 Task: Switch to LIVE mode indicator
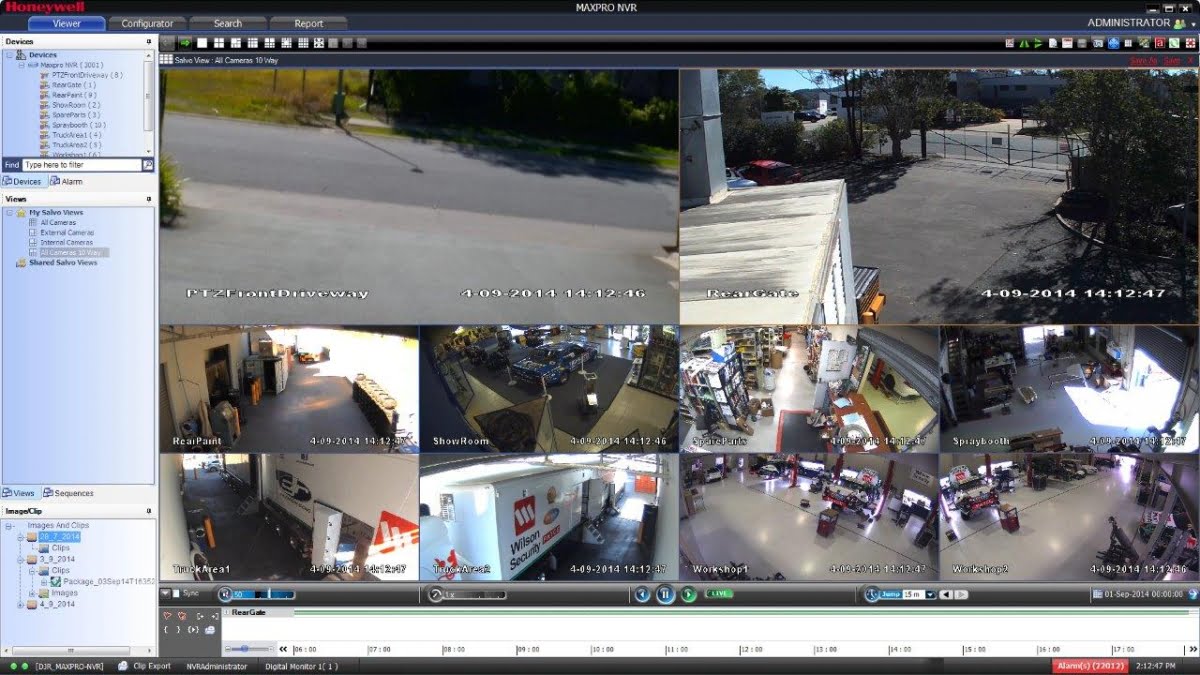point(719,594)
